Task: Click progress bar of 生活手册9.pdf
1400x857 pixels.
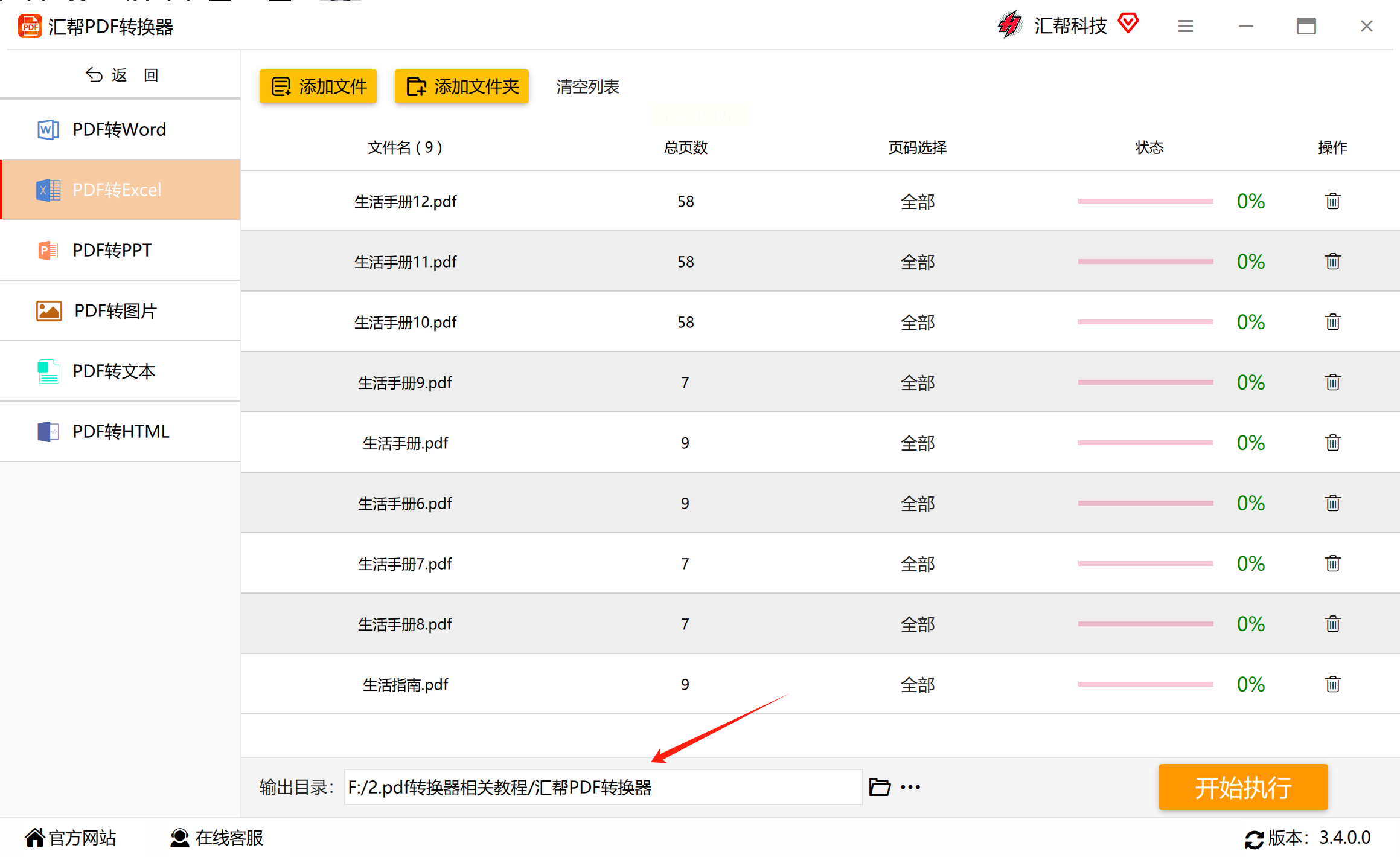Action: click(x=1145, y=382)
